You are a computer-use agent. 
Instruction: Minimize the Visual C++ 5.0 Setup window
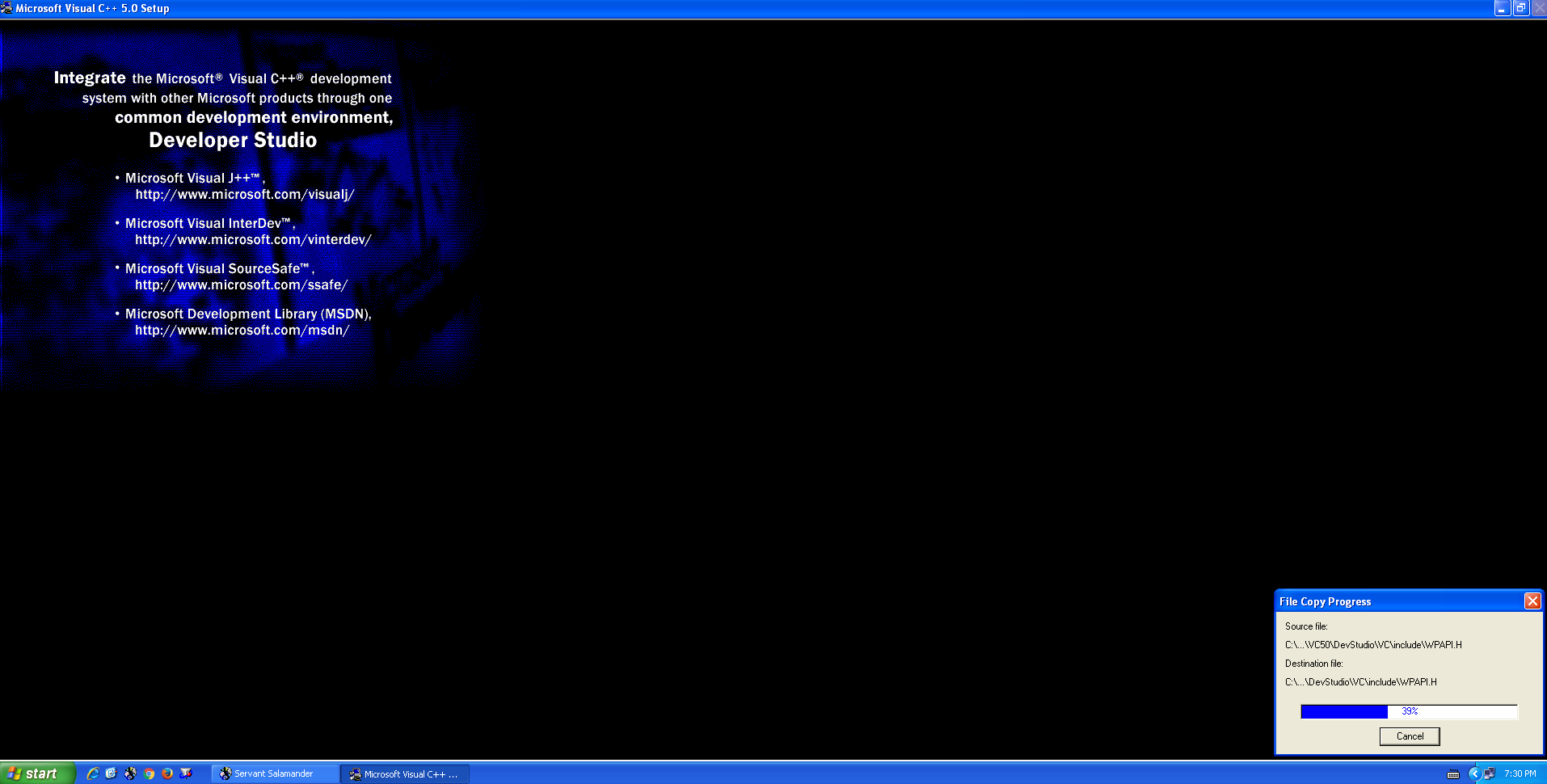[x=1502, y=8]
